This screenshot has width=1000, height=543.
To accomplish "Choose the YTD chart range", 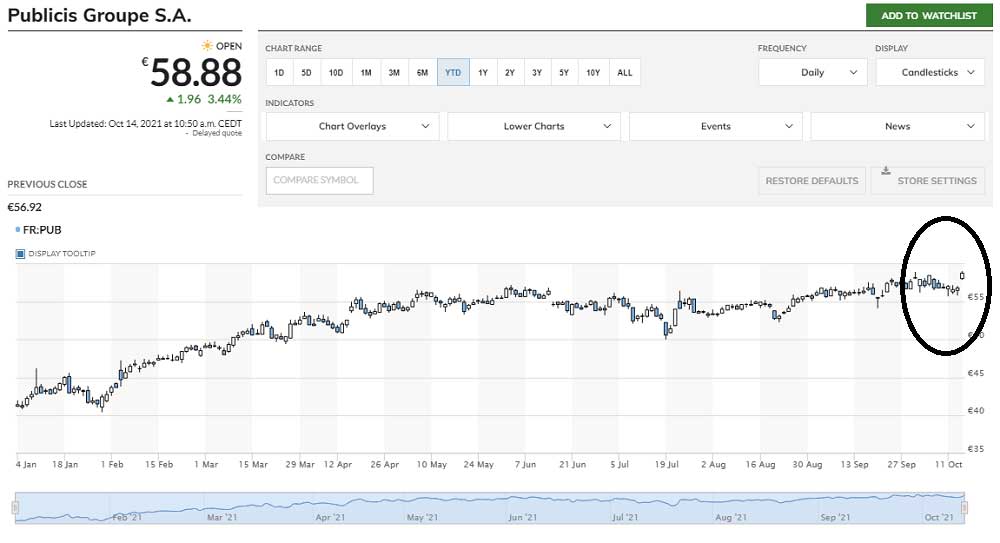I will tap(453, 73).
